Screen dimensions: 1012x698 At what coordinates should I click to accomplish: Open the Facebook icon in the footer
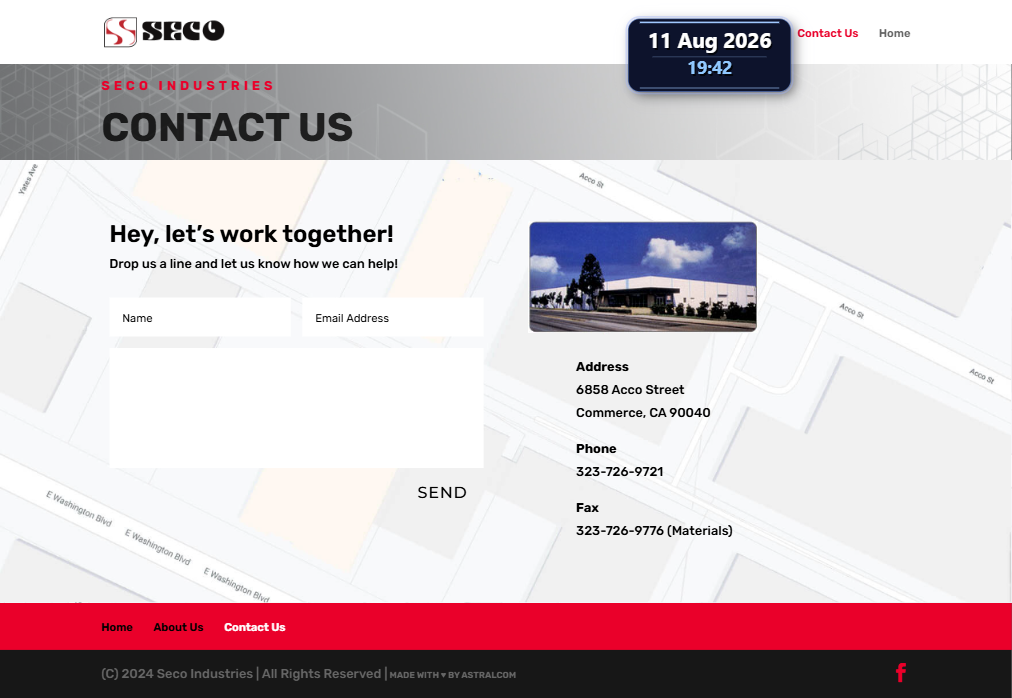click(x=901, y=673)
